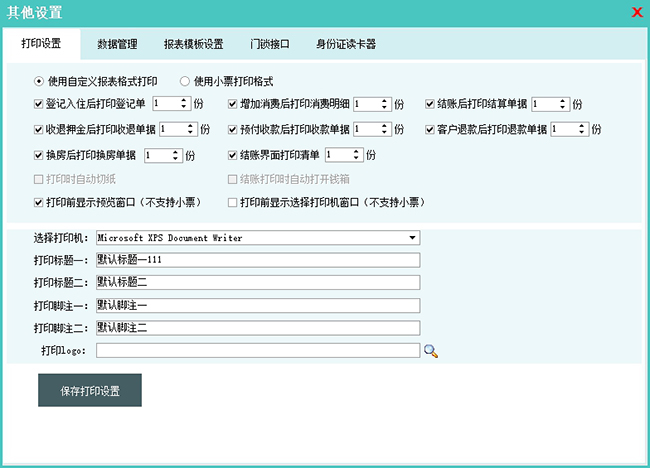Toggle 登记入住后打印登记单 checkbox

pos(39,103)
